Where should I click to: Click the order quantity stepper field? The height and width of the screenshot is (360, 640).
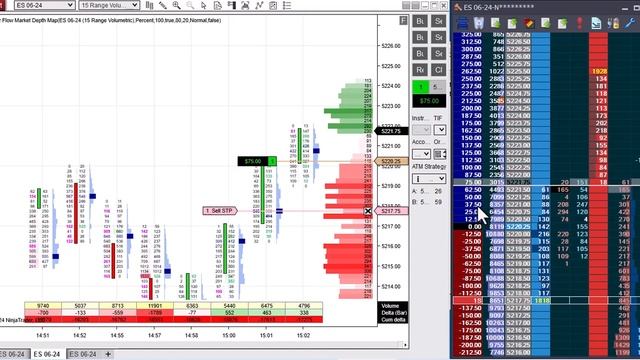click(x=440, y=154)
